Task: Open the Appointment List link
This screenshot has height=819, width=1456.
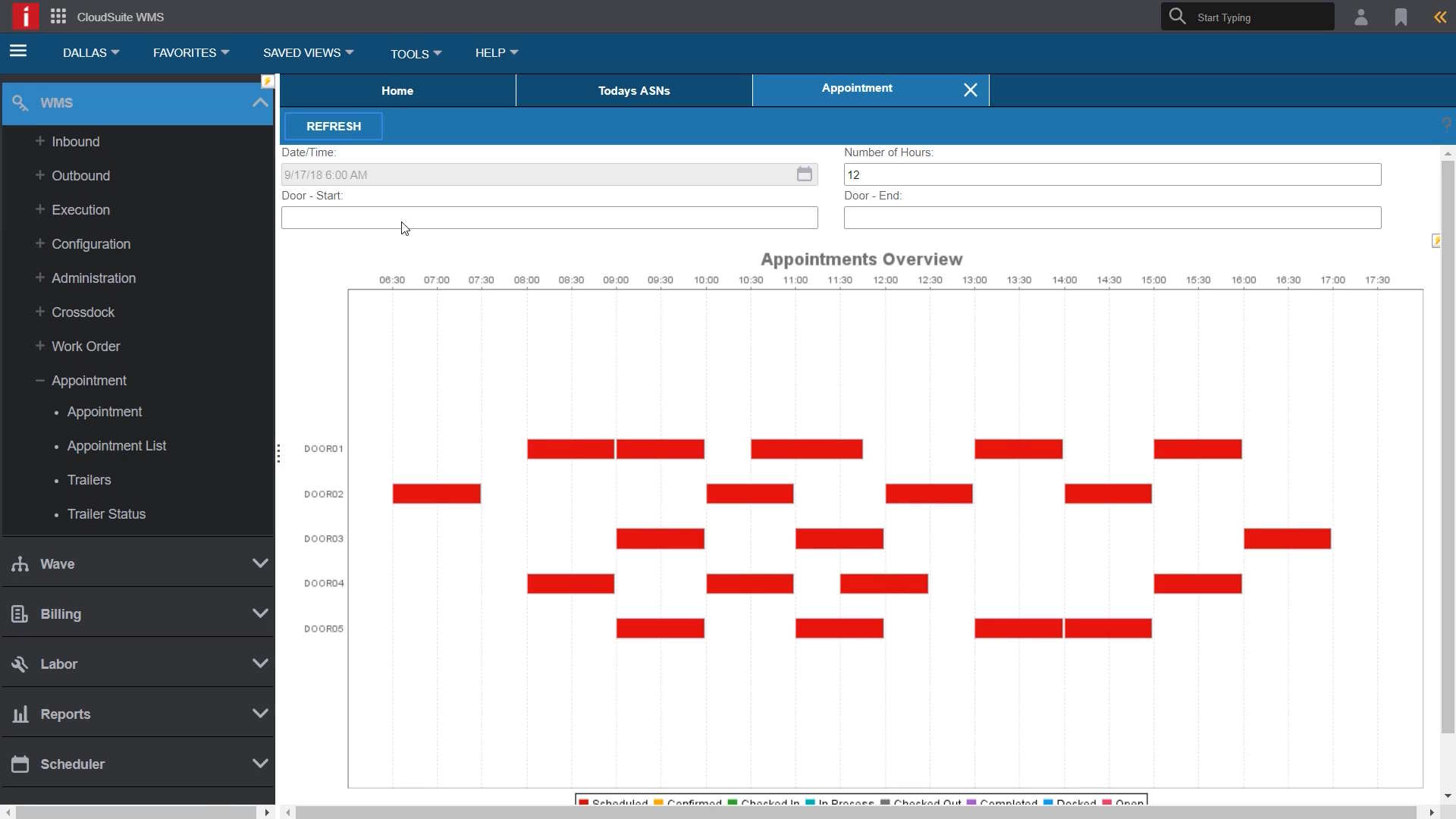Action: coord(116,446)
